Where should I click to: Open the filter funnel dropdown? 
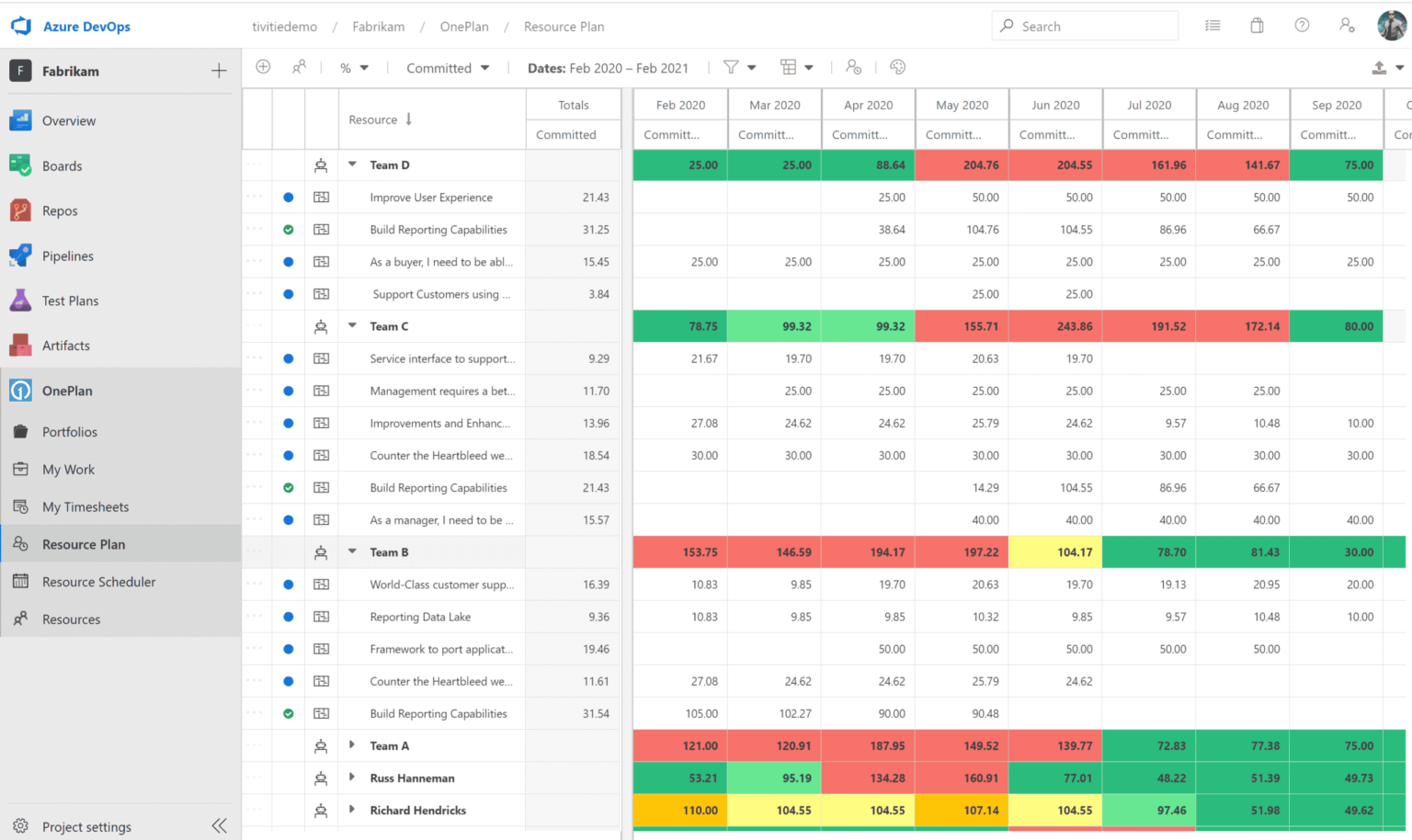(x=739, y=67)
